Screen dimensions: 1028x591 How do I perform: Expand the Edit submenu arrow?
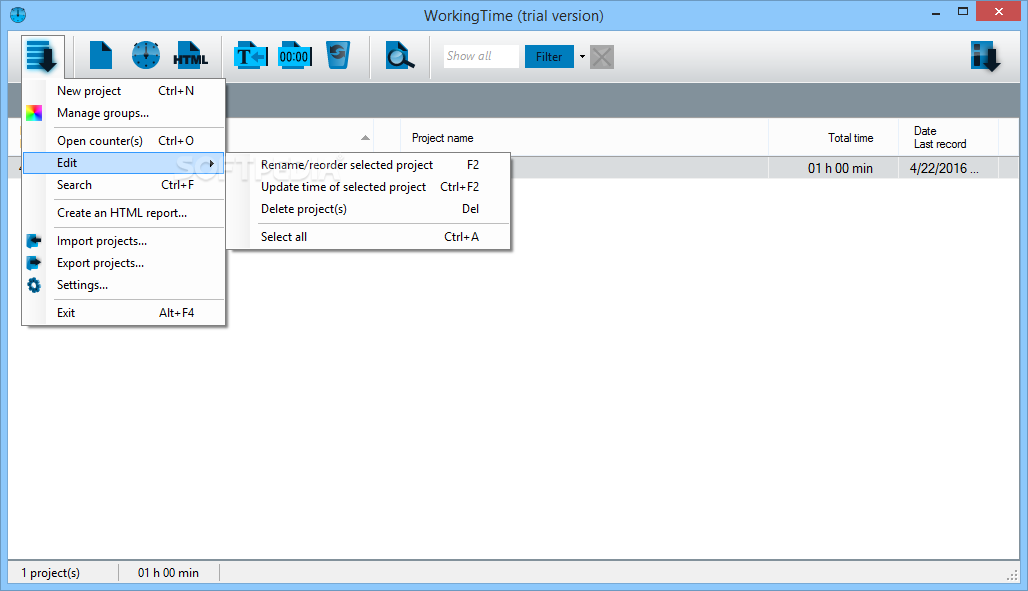pos(211,163)
